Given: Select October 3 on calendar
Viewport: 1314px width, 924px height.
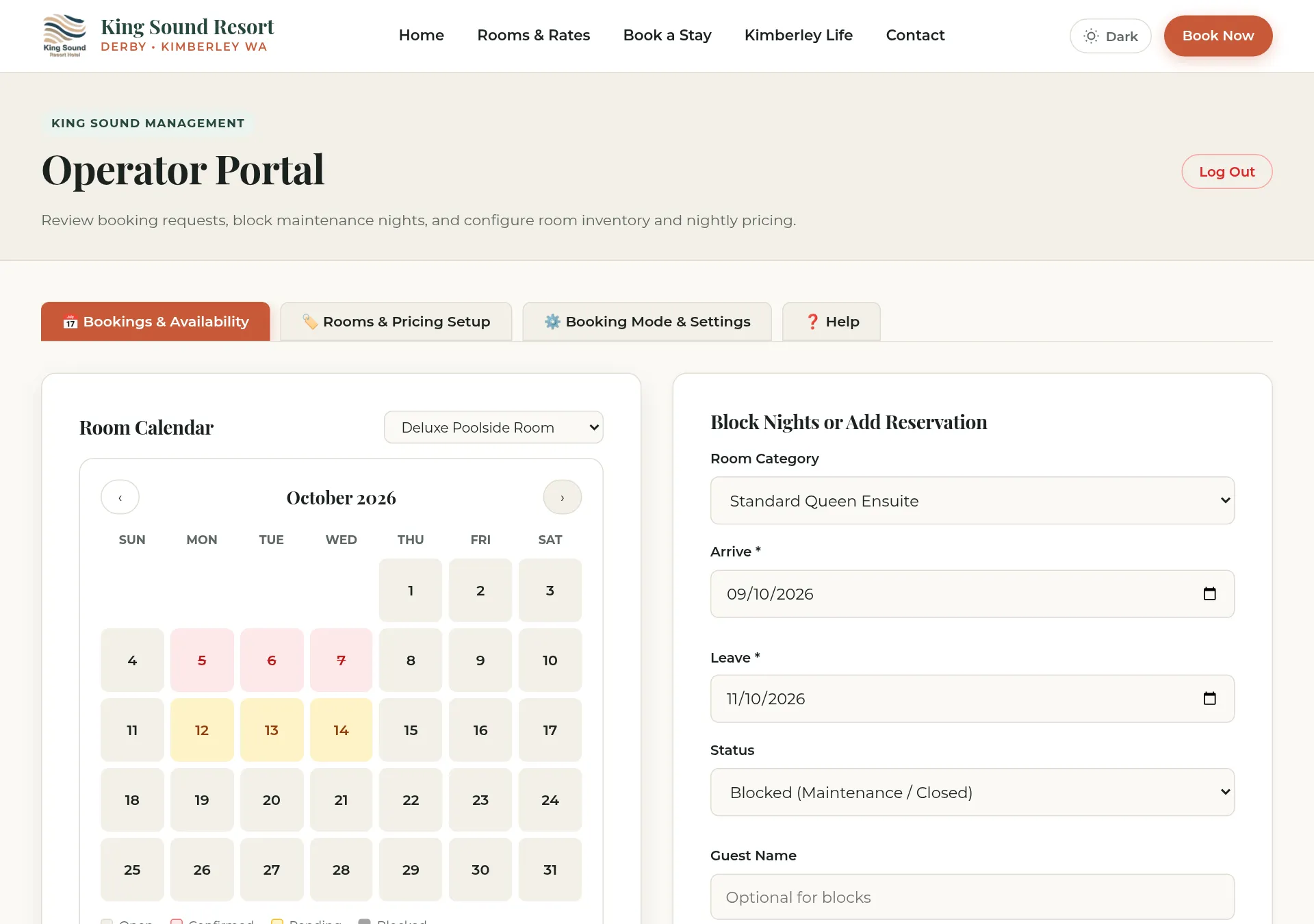Looking at the screenshot, I should point(550,590).
